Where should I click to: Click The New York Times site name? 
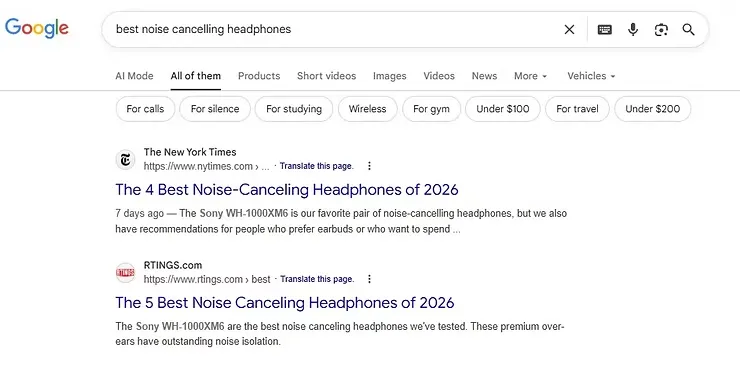click(x=190, y=152)
